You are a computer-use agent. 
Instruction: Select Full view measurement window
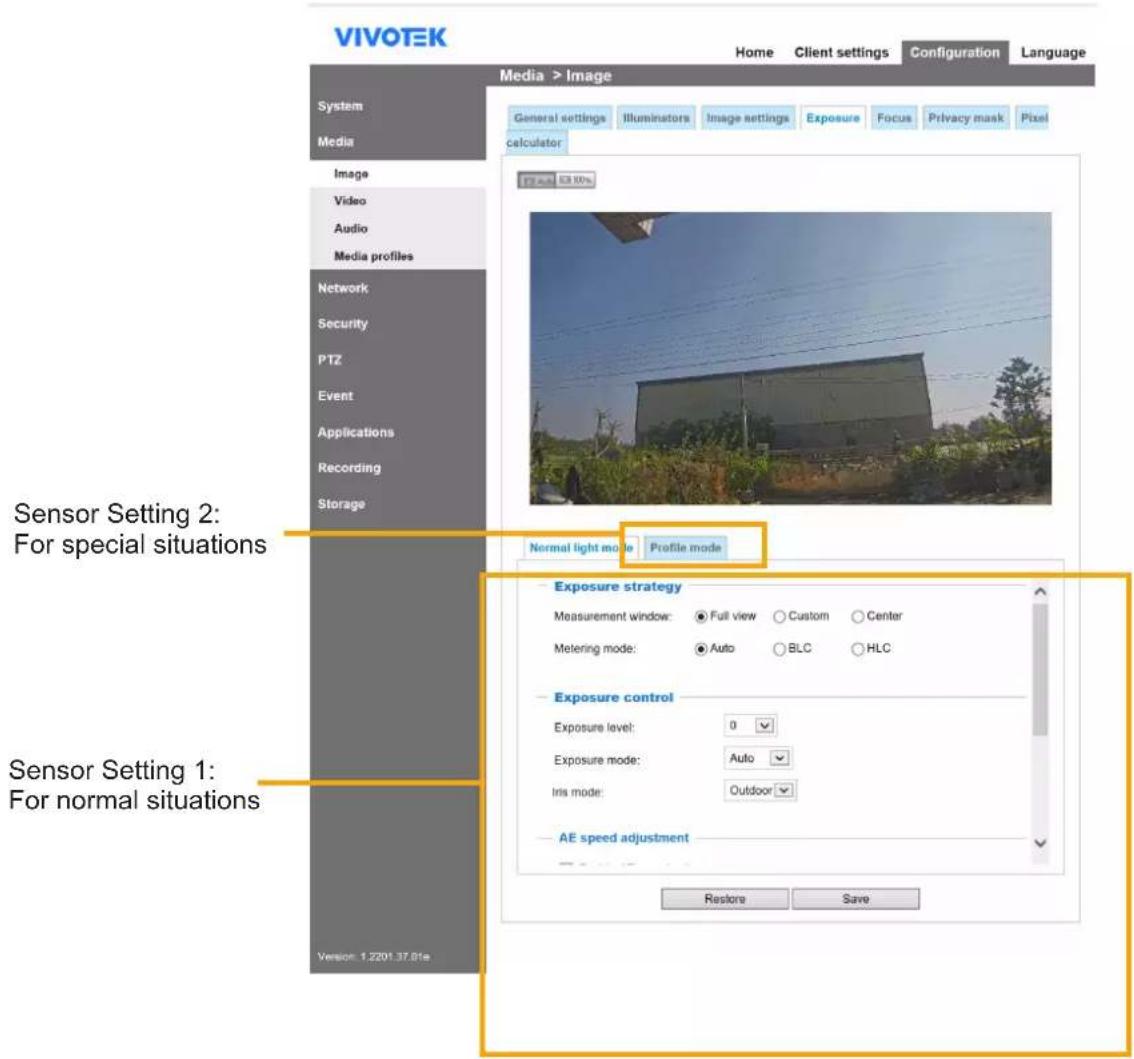(x=700, y=617)
